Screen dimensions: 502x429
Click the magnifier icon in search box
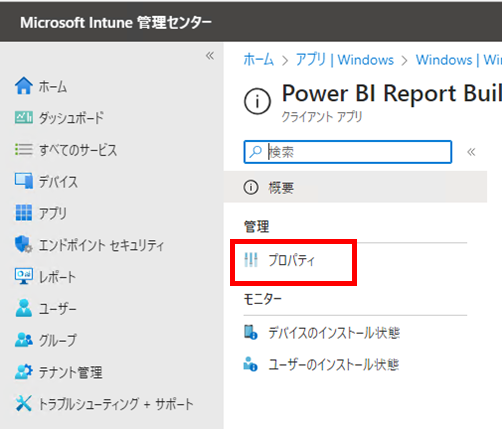(x=256, y=152)
